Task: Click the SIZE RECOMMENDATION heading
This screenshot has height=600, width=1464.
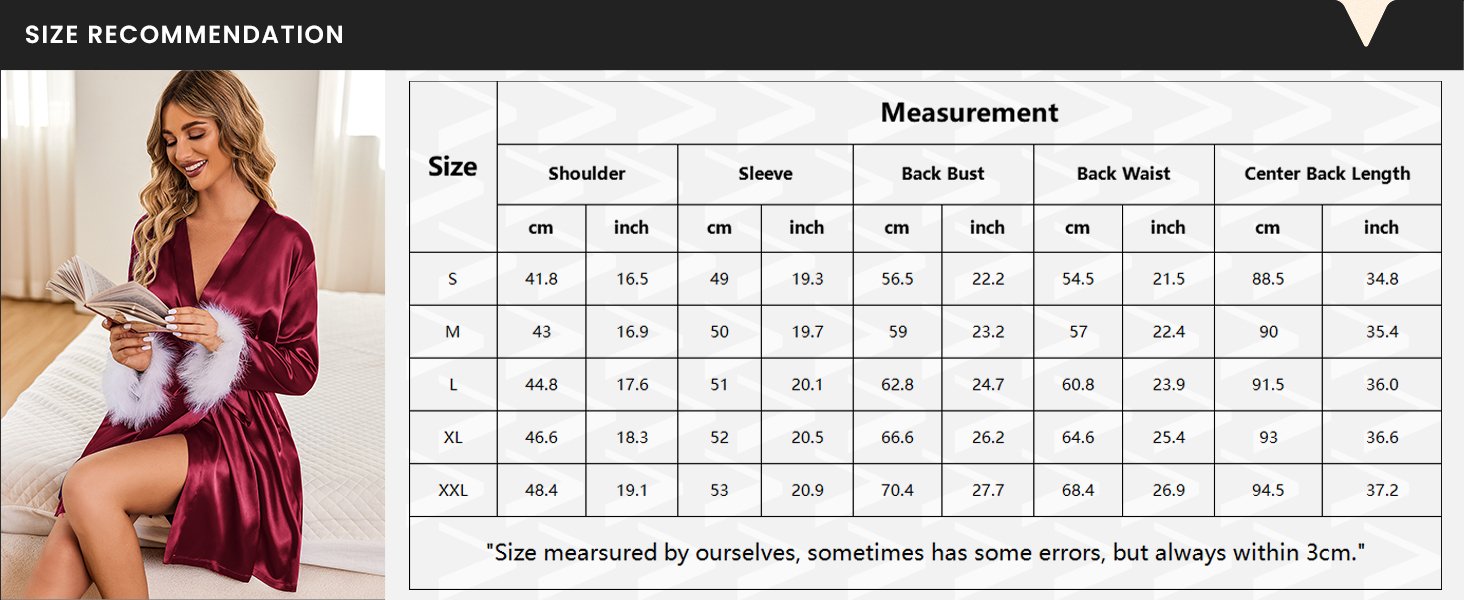Action: [x=184, y=35]
